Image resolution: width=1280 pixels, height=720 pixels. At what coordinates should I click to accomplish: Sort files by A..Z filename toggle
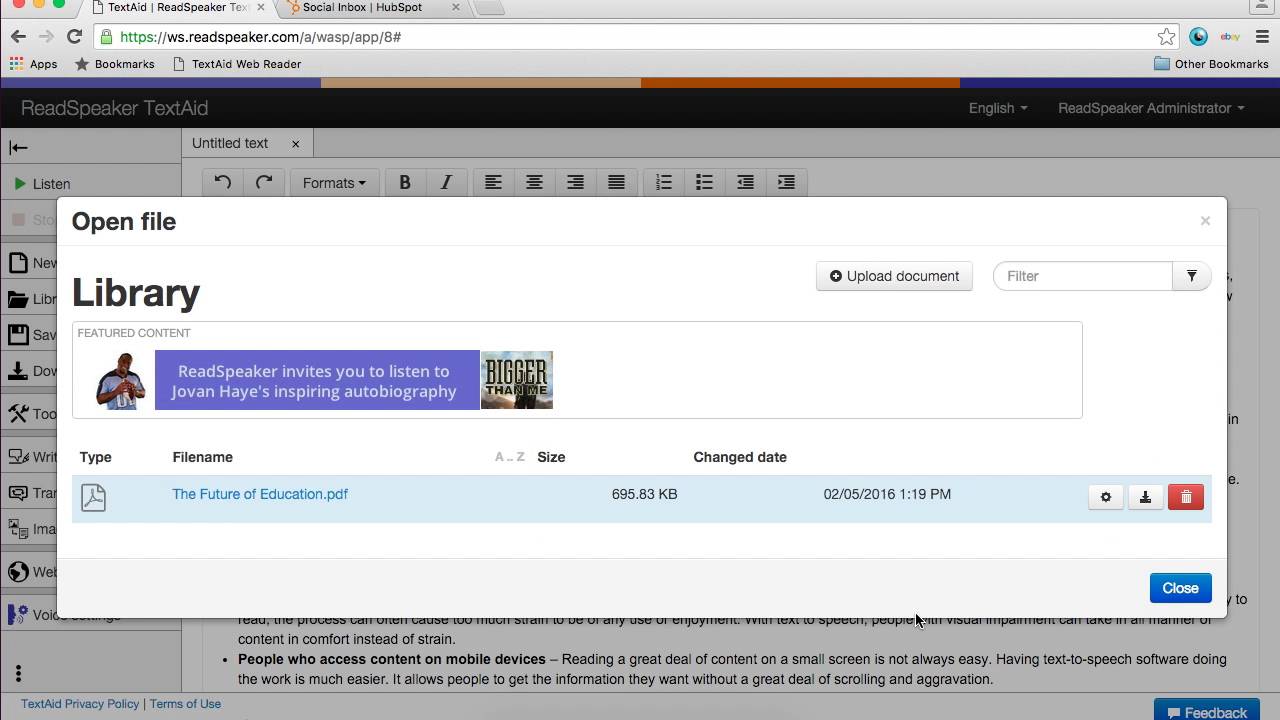coord(510,457)
